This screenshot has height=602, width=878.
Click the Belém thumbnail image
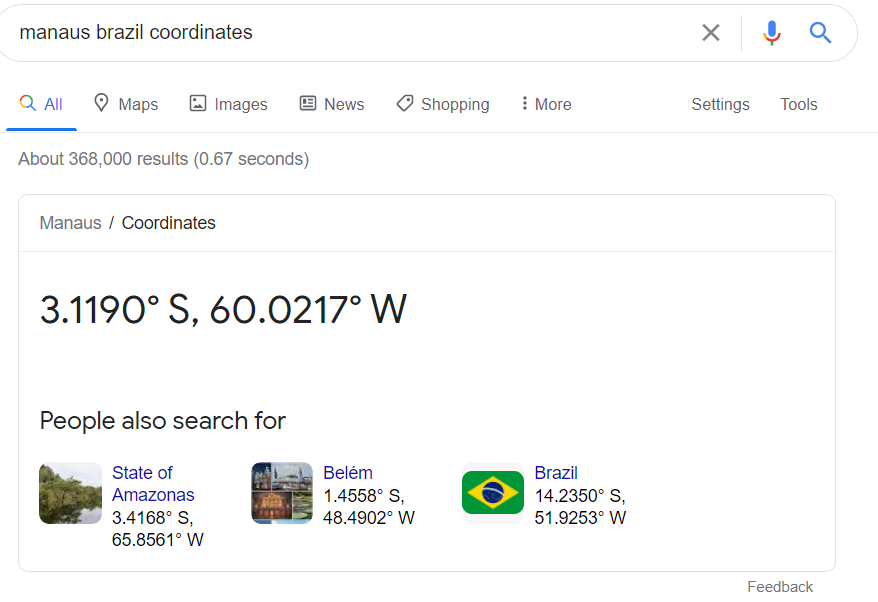282,493
